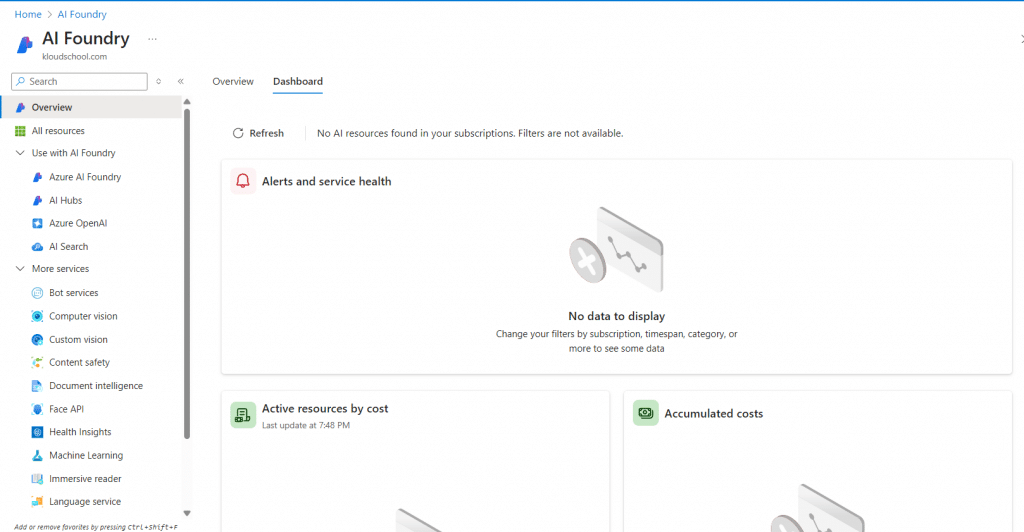The width and height of the screenshot is (1024, 532).
Task: Open Content safety in sidebar
Action: click(79, 362)
